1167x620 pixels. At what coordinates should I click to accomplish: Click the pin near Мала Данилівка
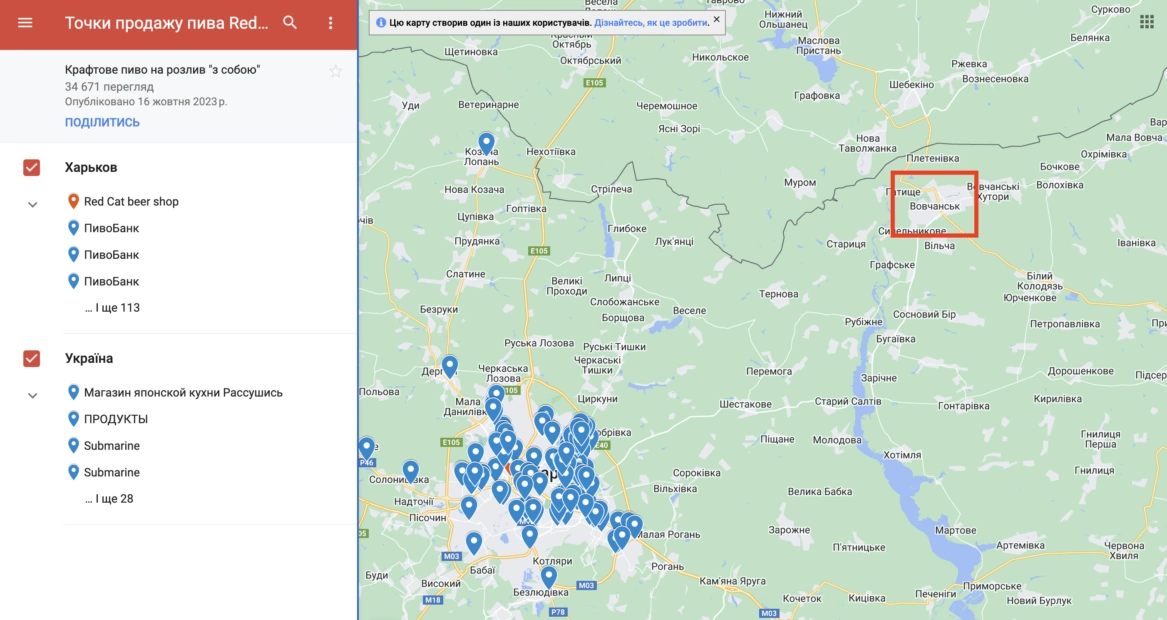(x=493, y=408)
